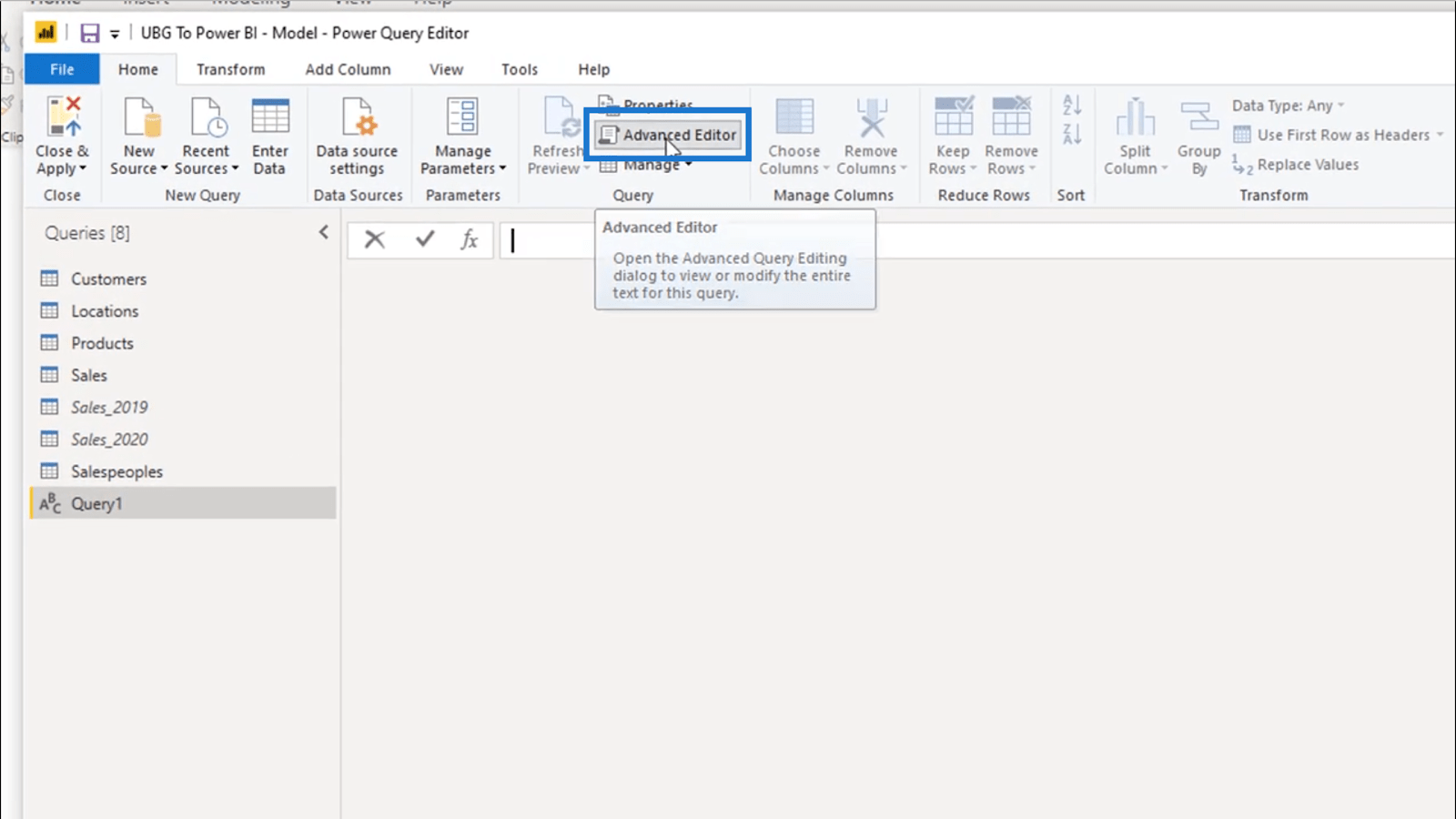1456x819 pixels.
Task: Open Data source settings
Action: click(357, 136)
